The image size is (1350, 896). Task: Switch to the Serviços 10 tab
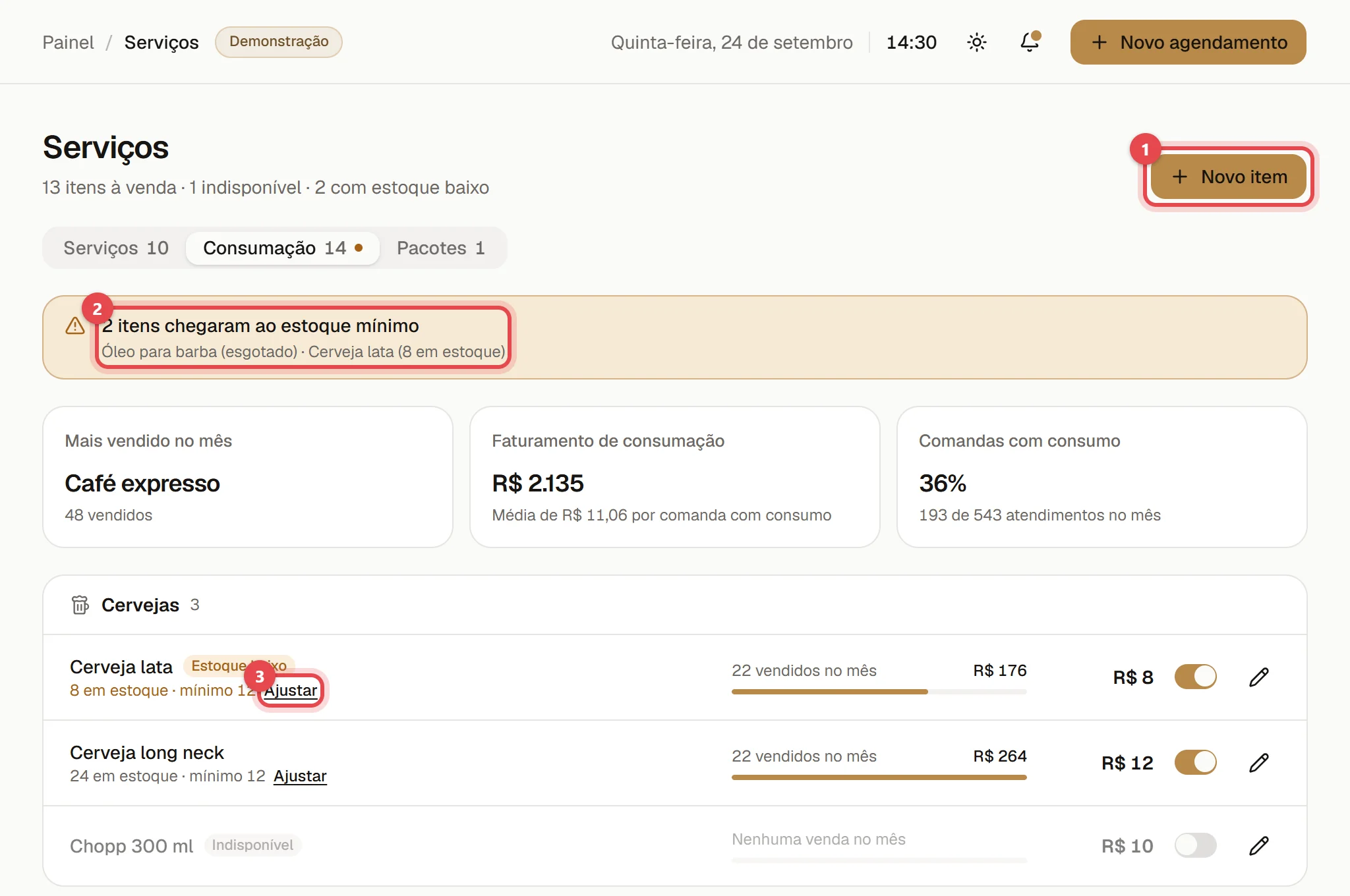click(x=116, y=248)
